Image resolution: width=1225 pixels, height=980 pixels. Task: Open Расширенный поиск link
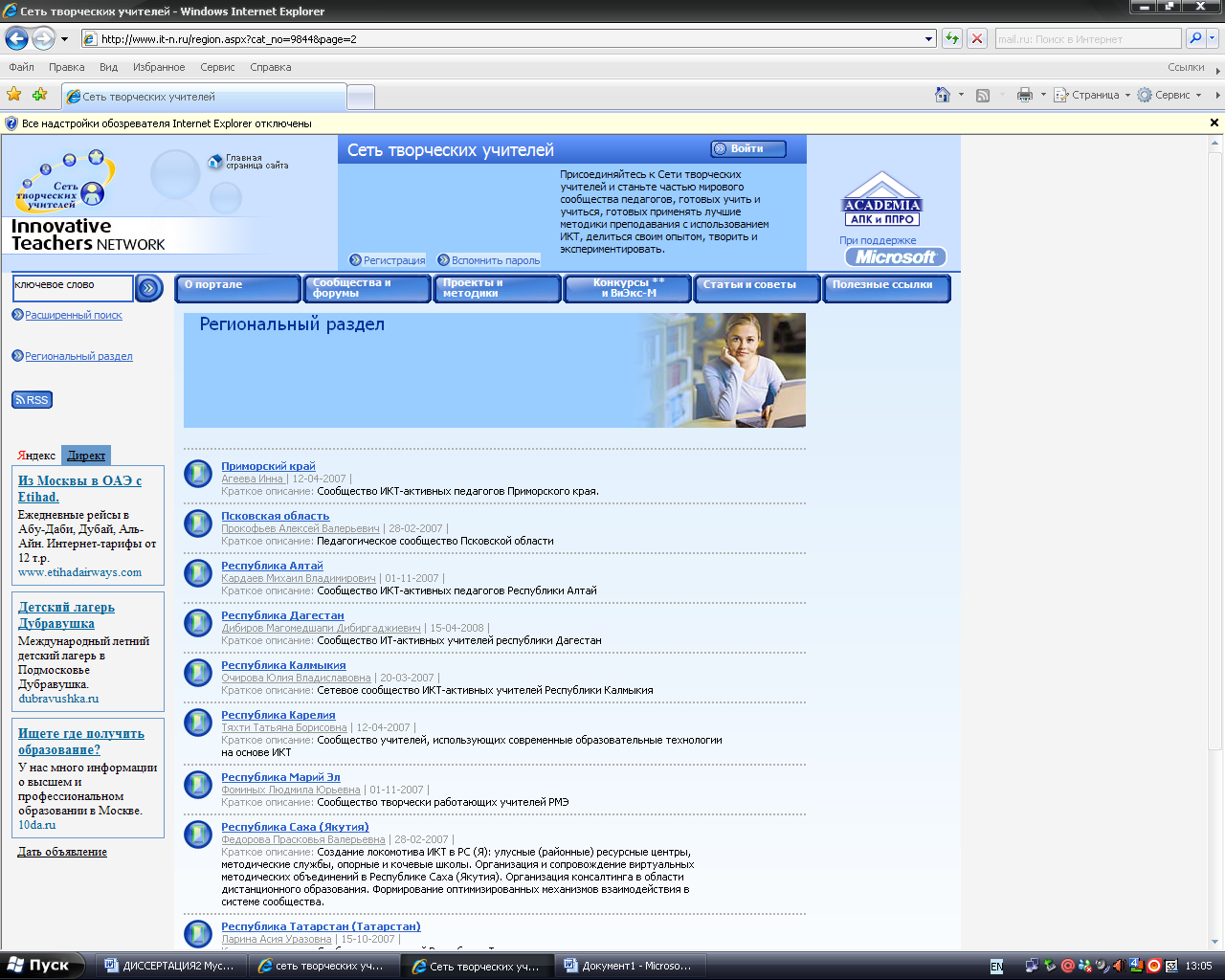coord(74,315)
